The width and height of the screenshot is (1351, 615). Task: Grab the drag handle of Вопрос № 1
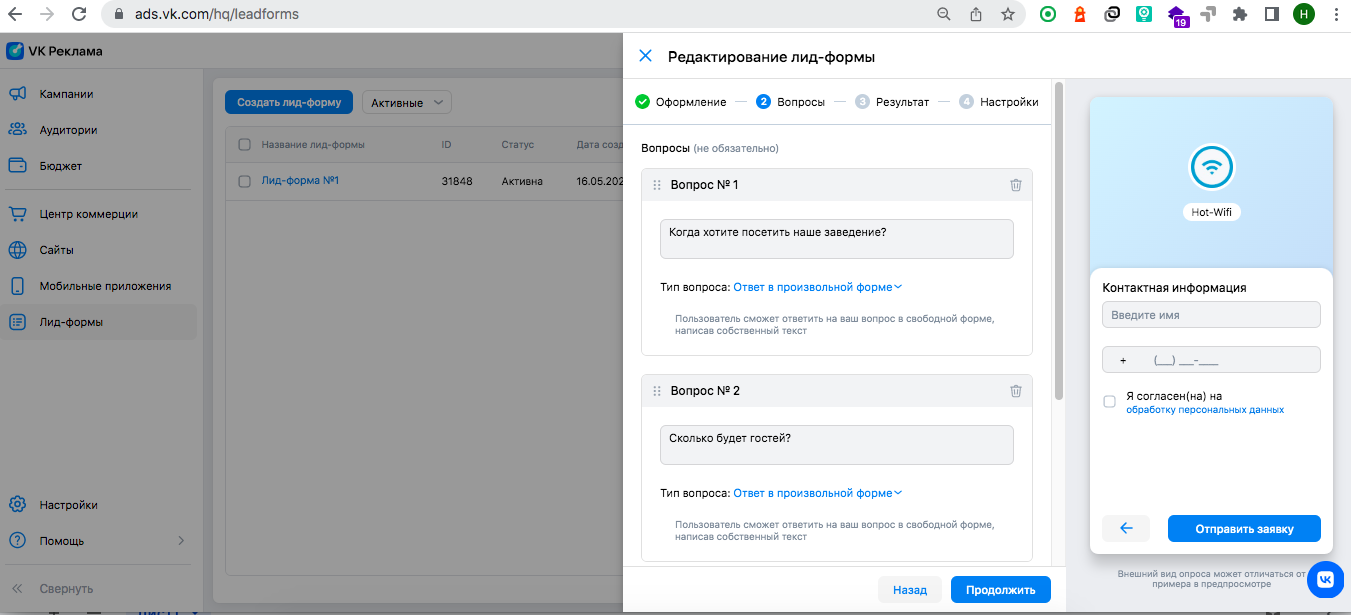tap(657, 185)
